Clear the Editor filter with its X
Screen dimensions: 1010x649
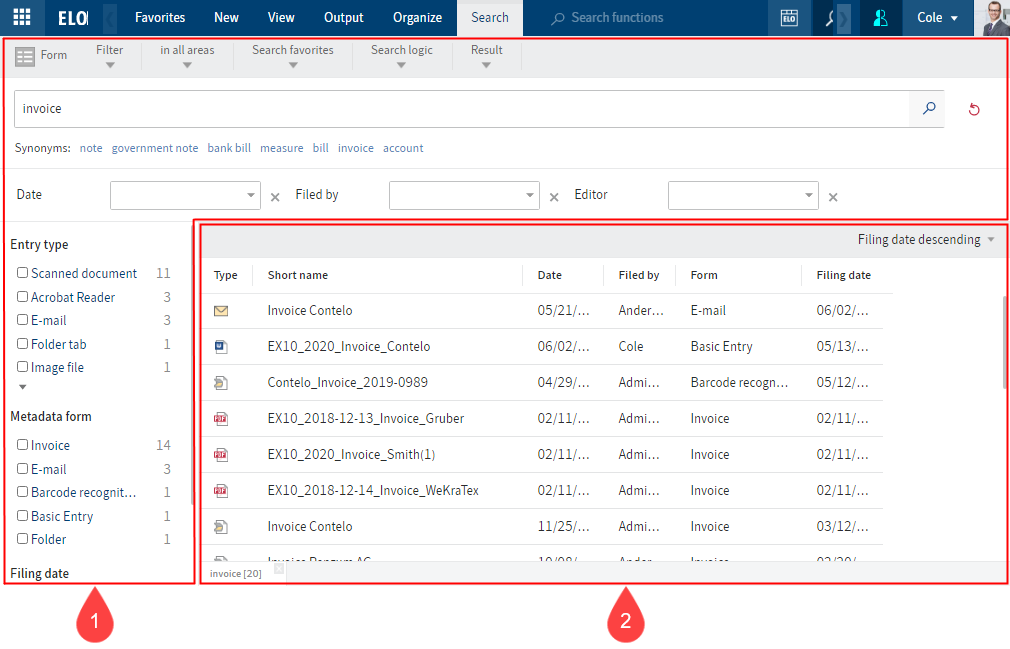click(833, 197)
